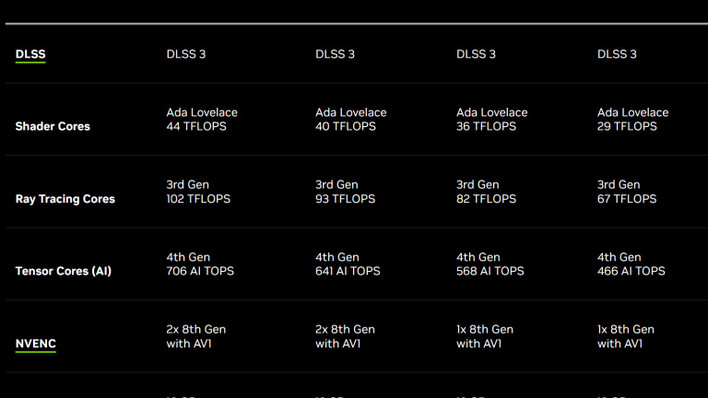Click the 29 TFLOPS shader value
Image resolution: width=708 pixels, height=398 pixels.
627,126
